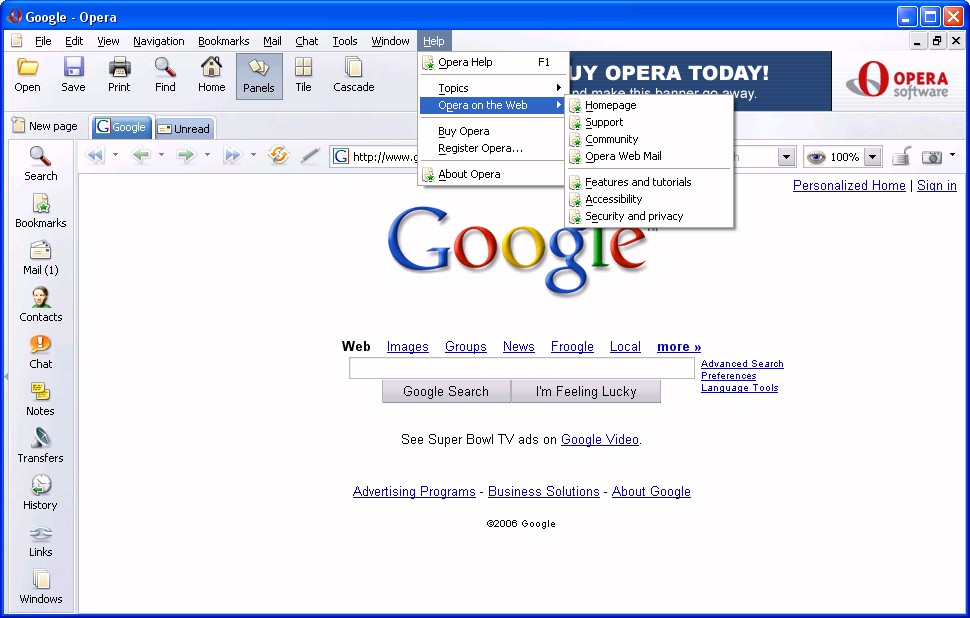Viewport: 970px width, 618px height.
Task: Open the Forward button history dropdown
Action: [207, 155]
